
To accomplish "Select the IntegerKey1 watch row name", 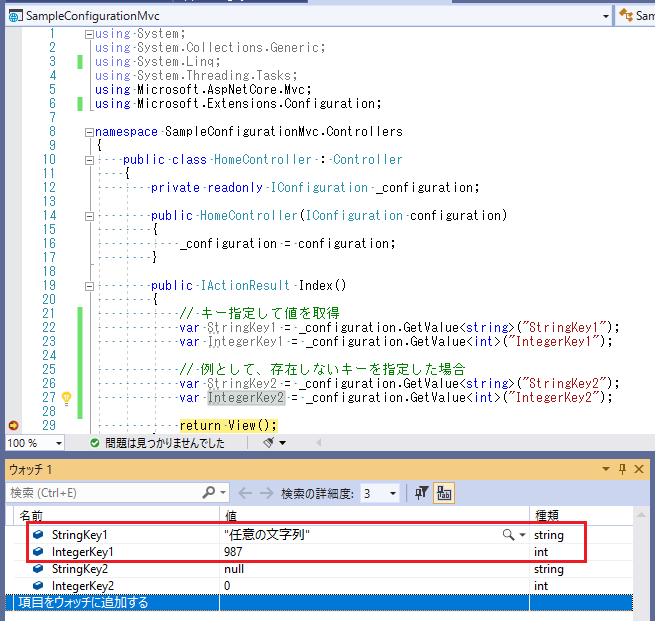I will (82, 552).
